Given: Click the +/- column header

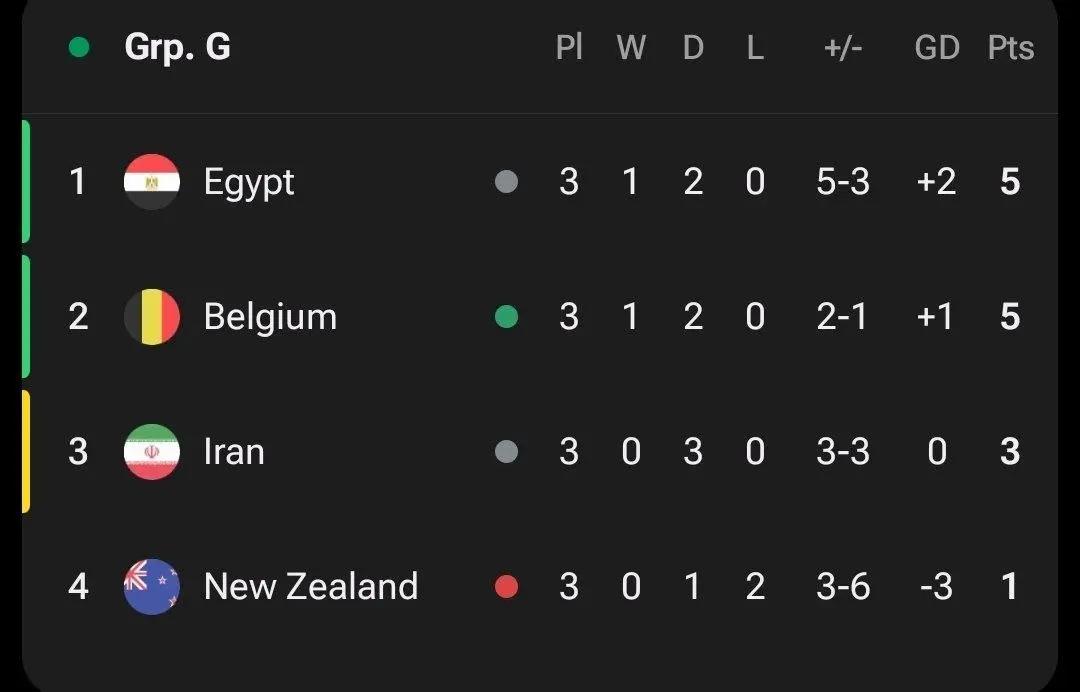Looking at the screenshot, I should pos(843,48).
